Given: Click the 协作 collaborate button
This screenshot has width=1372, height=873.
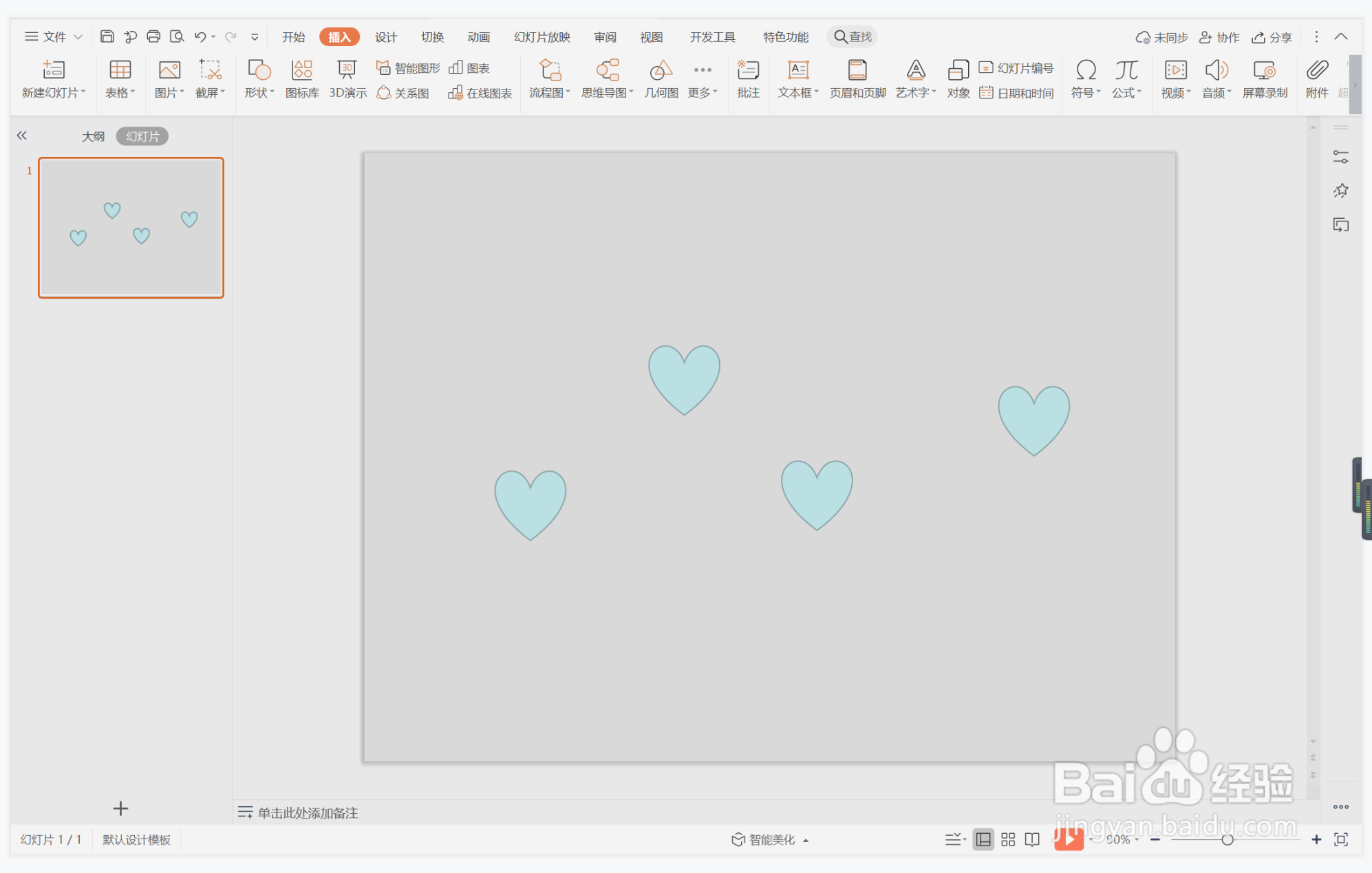Looking at the screenshot, I should (x=1219, y=37).
